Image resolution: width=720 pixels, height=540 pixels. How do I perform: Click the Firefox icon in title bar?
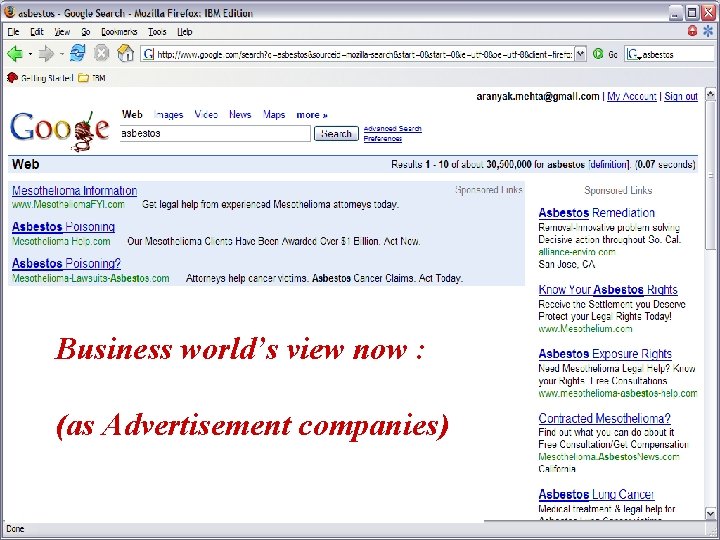(x=9, y=12)
